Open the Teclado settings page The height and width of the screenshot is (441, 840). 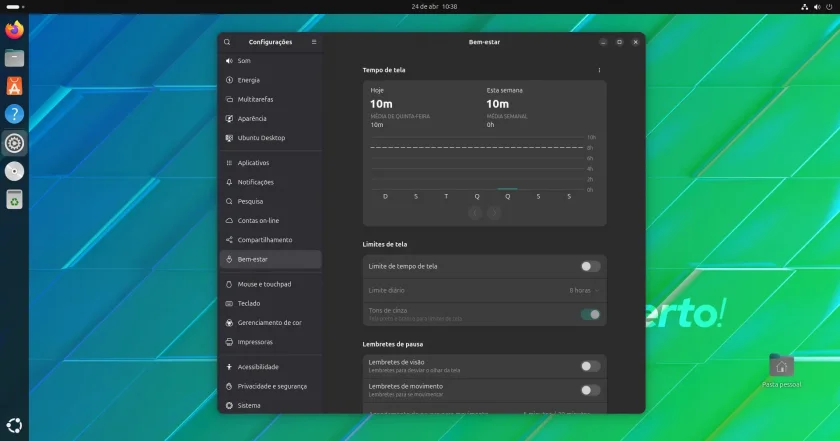pyautogui.click(x=271, y=304)
